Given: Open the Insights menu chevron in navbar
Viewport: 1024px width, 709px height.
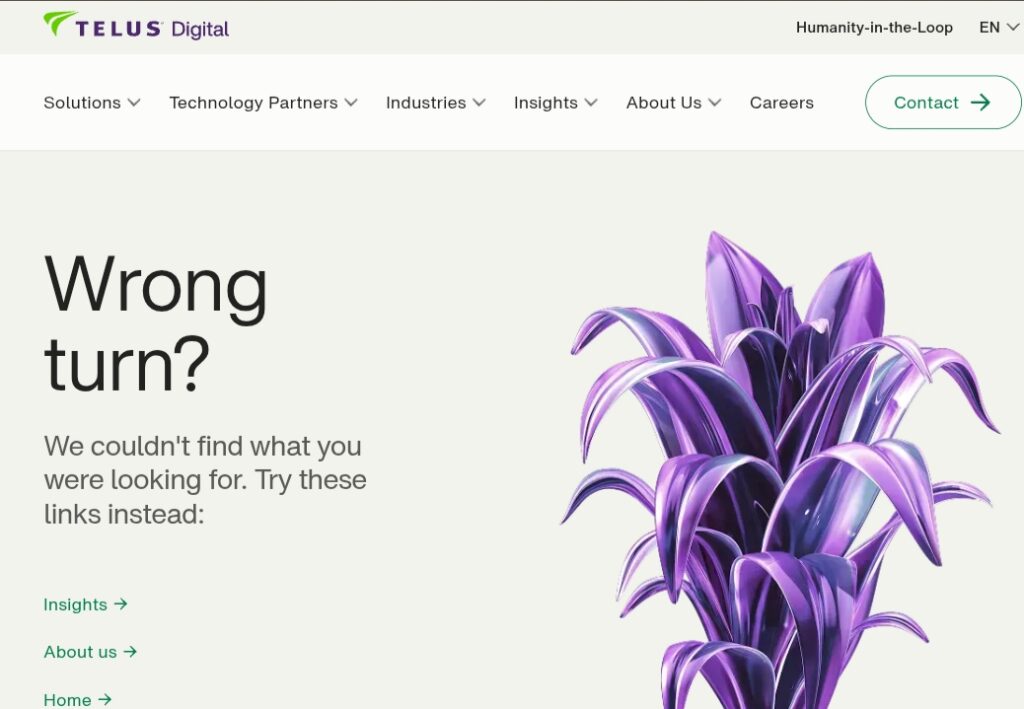Looking at the screenshot, I should [591, 102].
